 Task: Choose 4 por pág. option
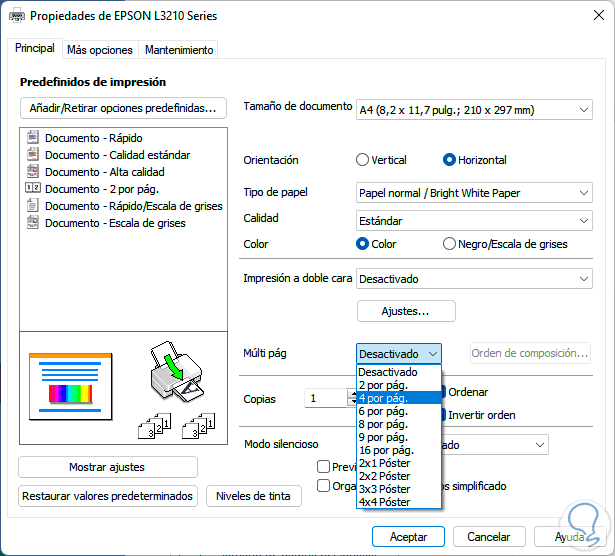pos(399,398)
